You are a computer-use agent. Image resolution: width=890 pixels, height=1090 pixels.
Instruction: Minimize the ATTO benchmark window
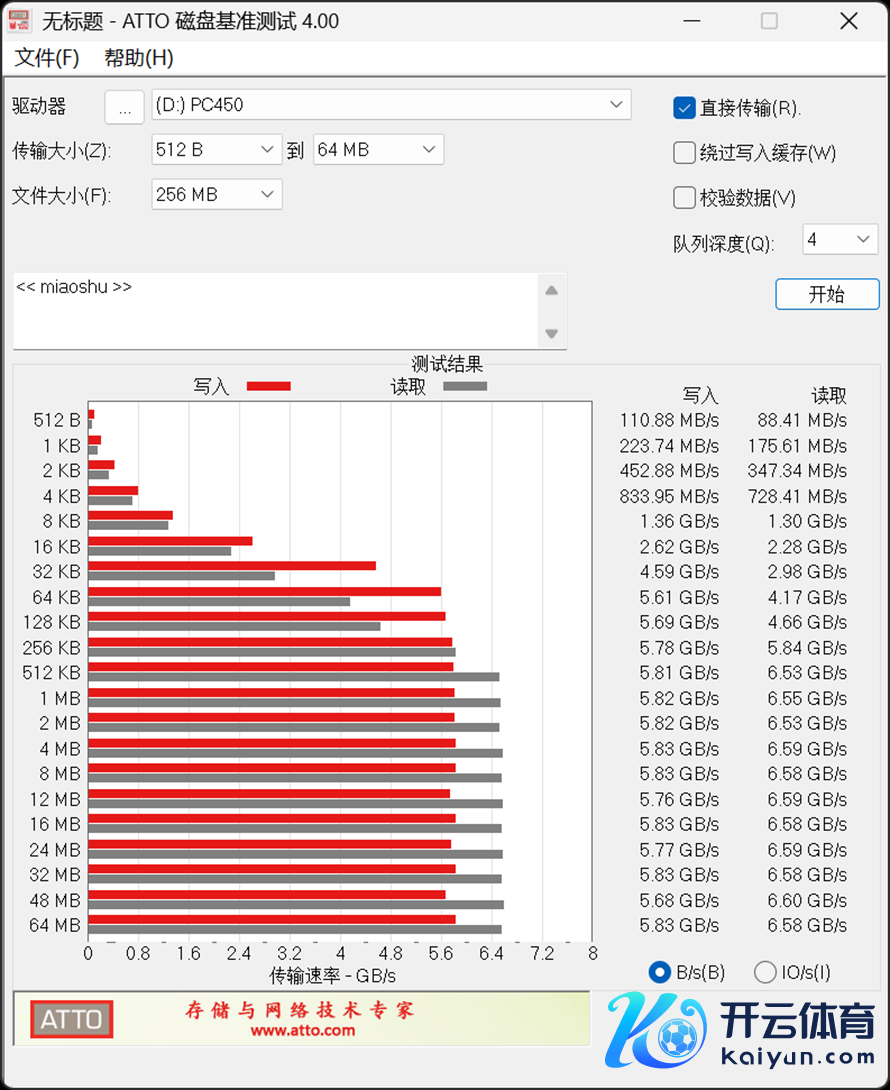[691, 21]
